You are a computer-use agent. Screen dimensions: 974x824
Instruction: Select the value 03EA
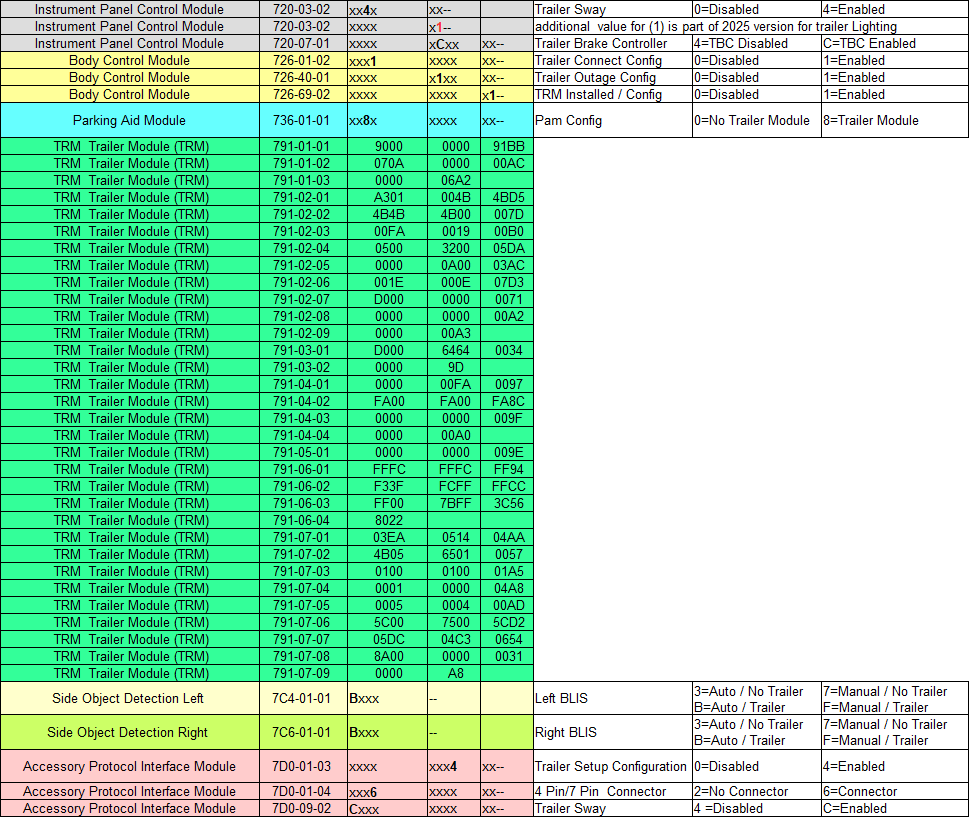point(388,537)
